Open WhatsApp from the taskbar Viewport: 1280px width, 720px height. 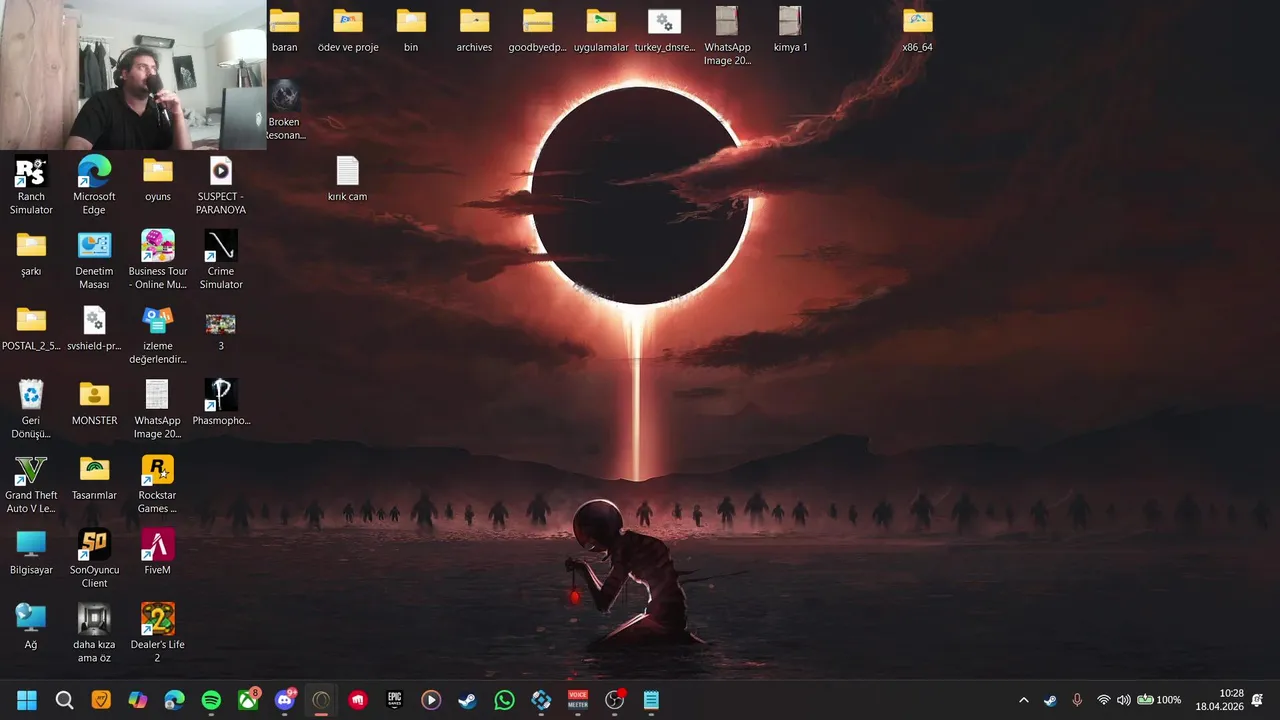click(505, 700)
